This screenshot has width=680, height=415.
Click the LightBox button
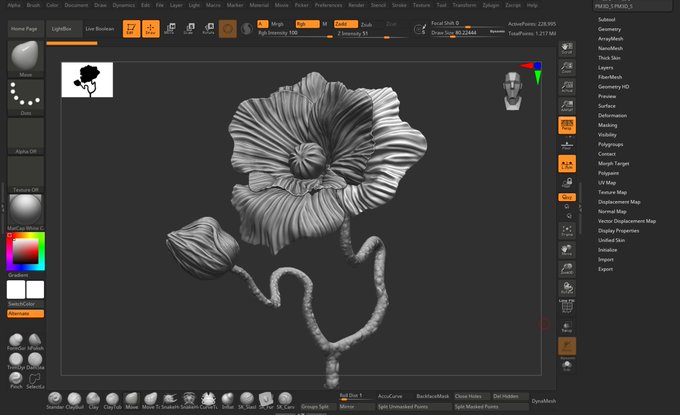pyautogui.click(x=62, y=29)
